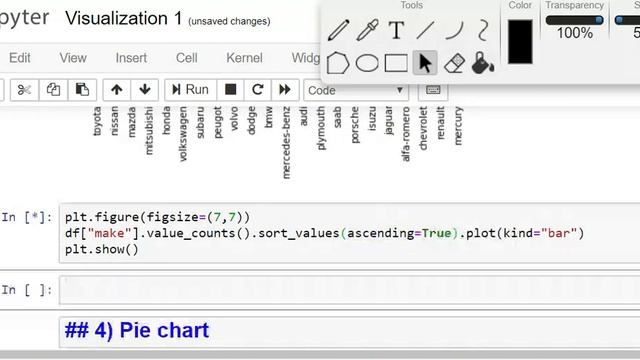Open the command palette keyboard icon
This screenshot has height=360, width=640.
tap(433, 90)
